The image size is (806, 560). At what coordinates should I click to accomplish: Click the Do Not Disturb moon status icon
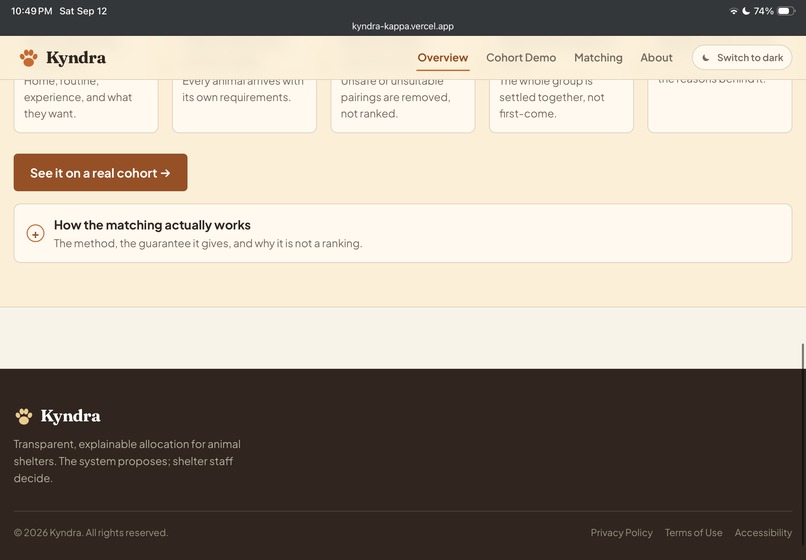click(746, 11)
